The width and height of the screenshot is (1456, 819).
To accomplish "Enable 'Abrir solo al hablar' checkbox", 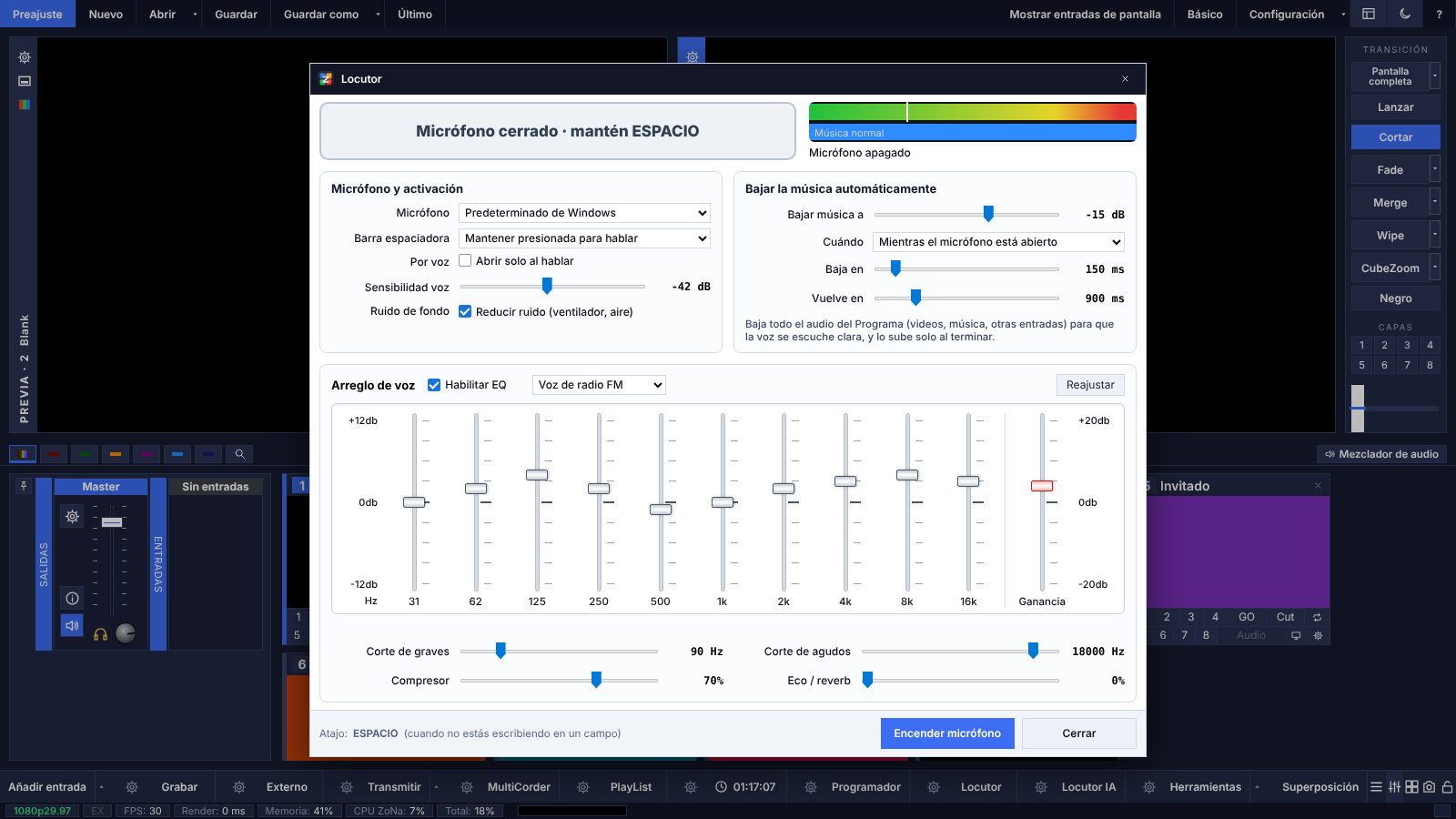I will pos(465,261).
